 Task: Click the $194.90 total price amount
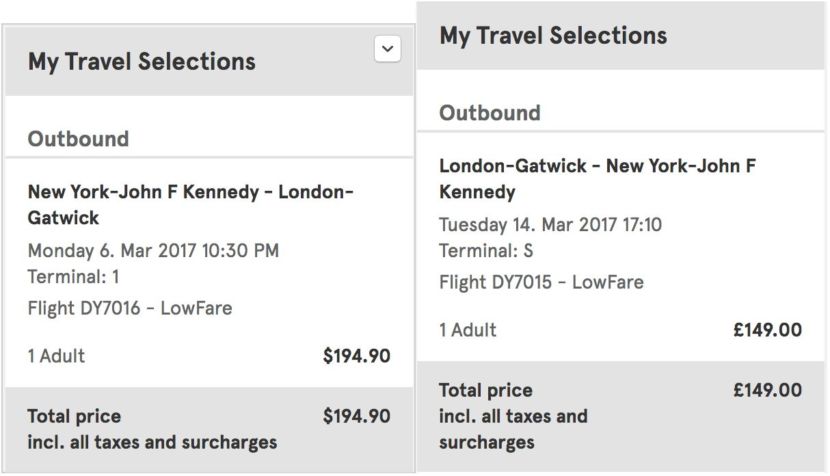(x=356, y=416)
